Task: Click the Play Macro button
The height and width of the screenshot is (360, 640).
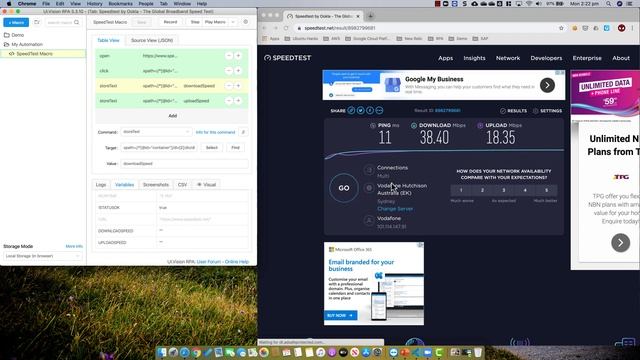Action: 215,22
